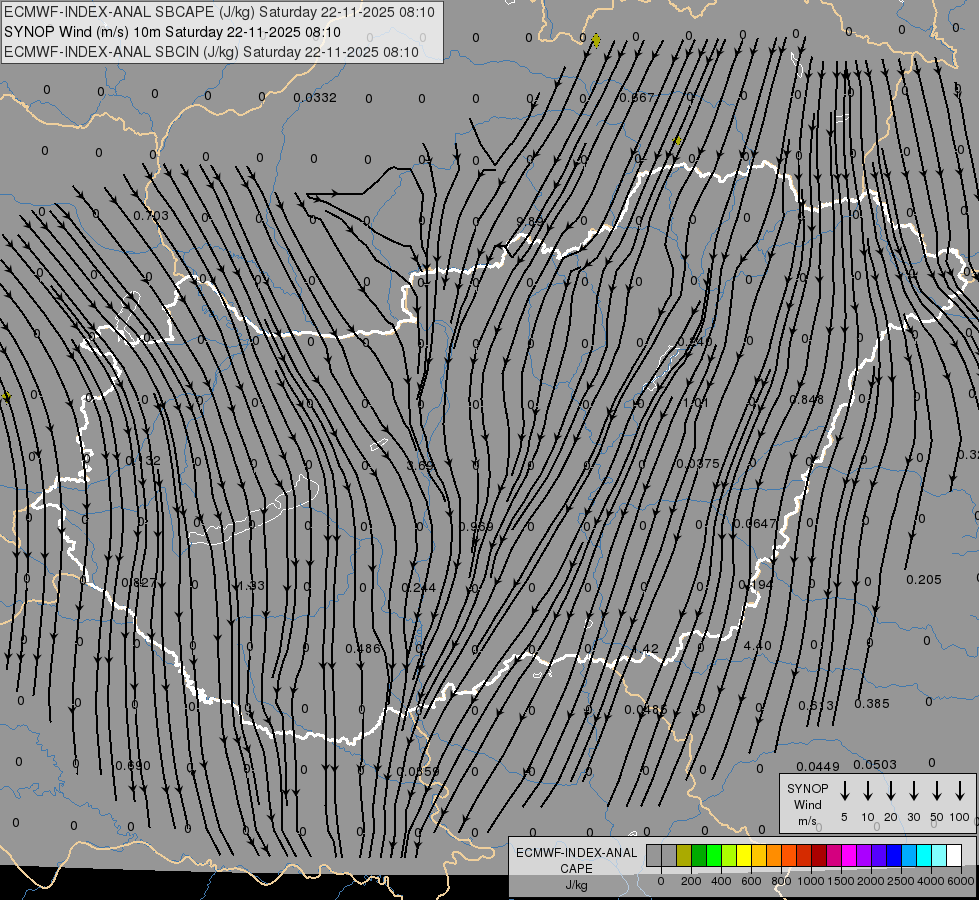Select the magenta CAPE color swatch
Image resolution: width=979 pixels, height=900 pixels.
[x=849, y=855]
